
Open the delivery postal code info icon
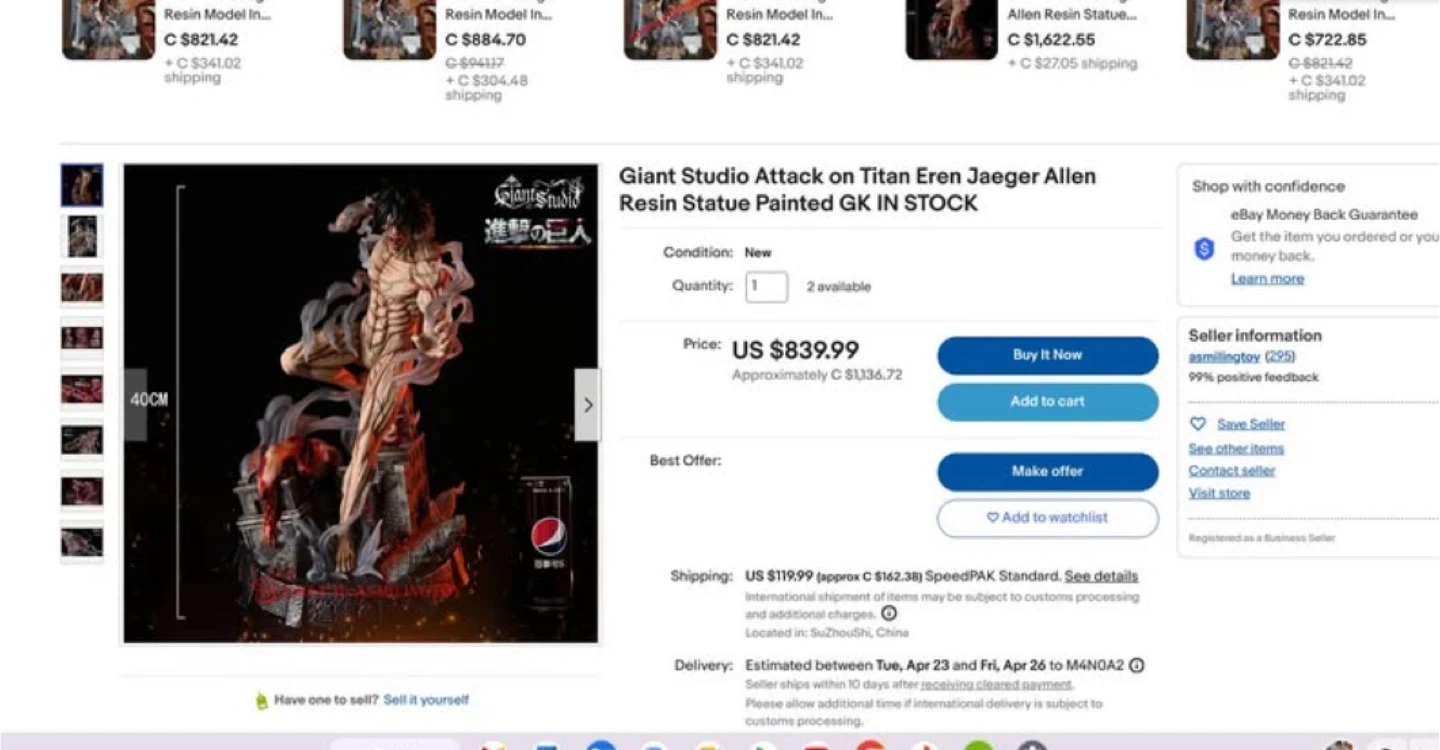[1136, 665]
